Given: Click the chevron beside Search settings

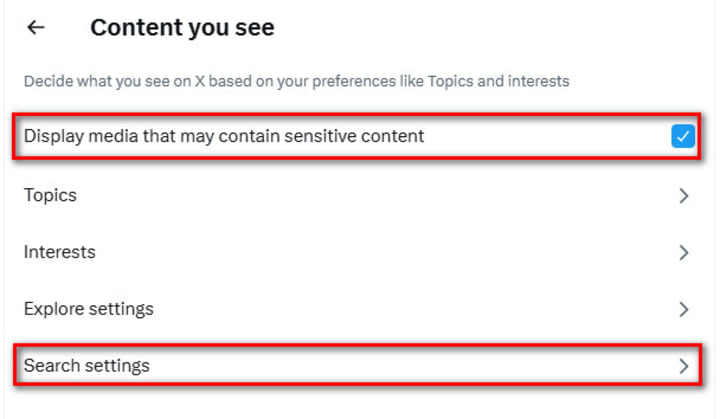Looking at the screenshot, I should [684, 366].
